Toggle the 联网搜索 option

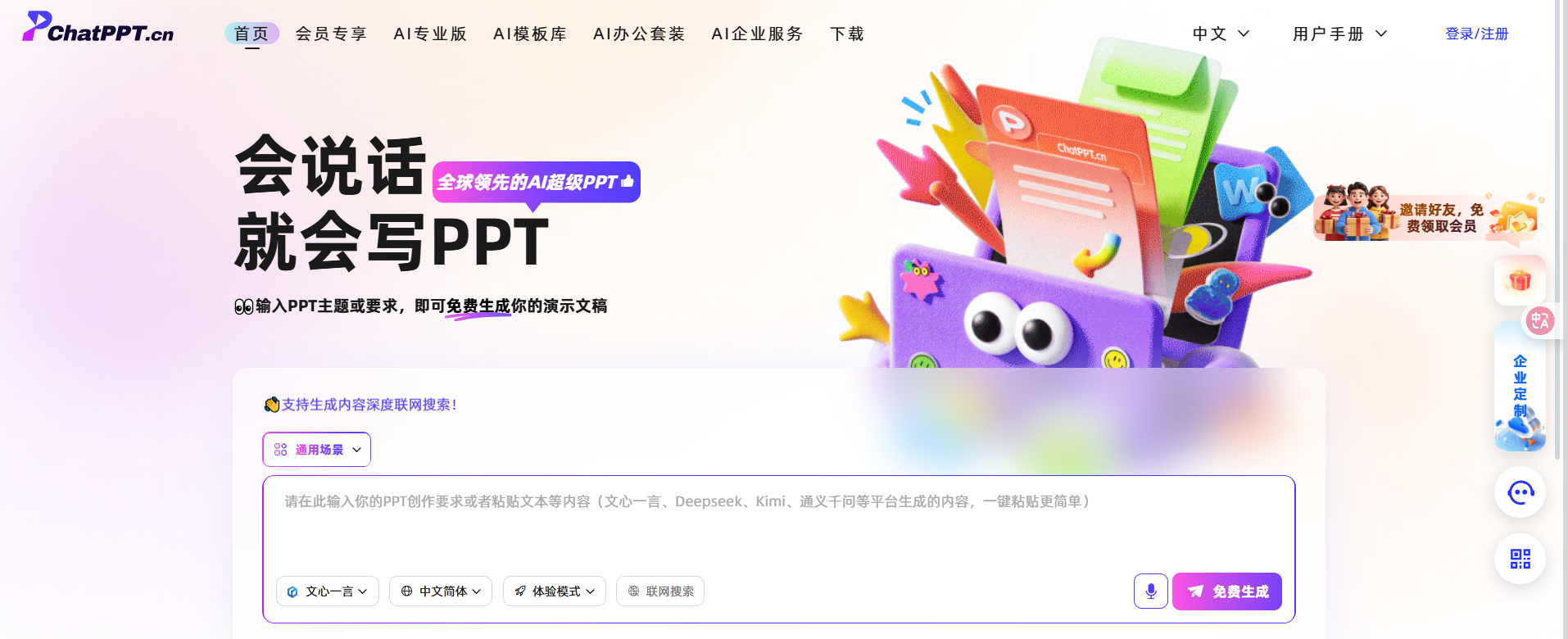(660, 591)
